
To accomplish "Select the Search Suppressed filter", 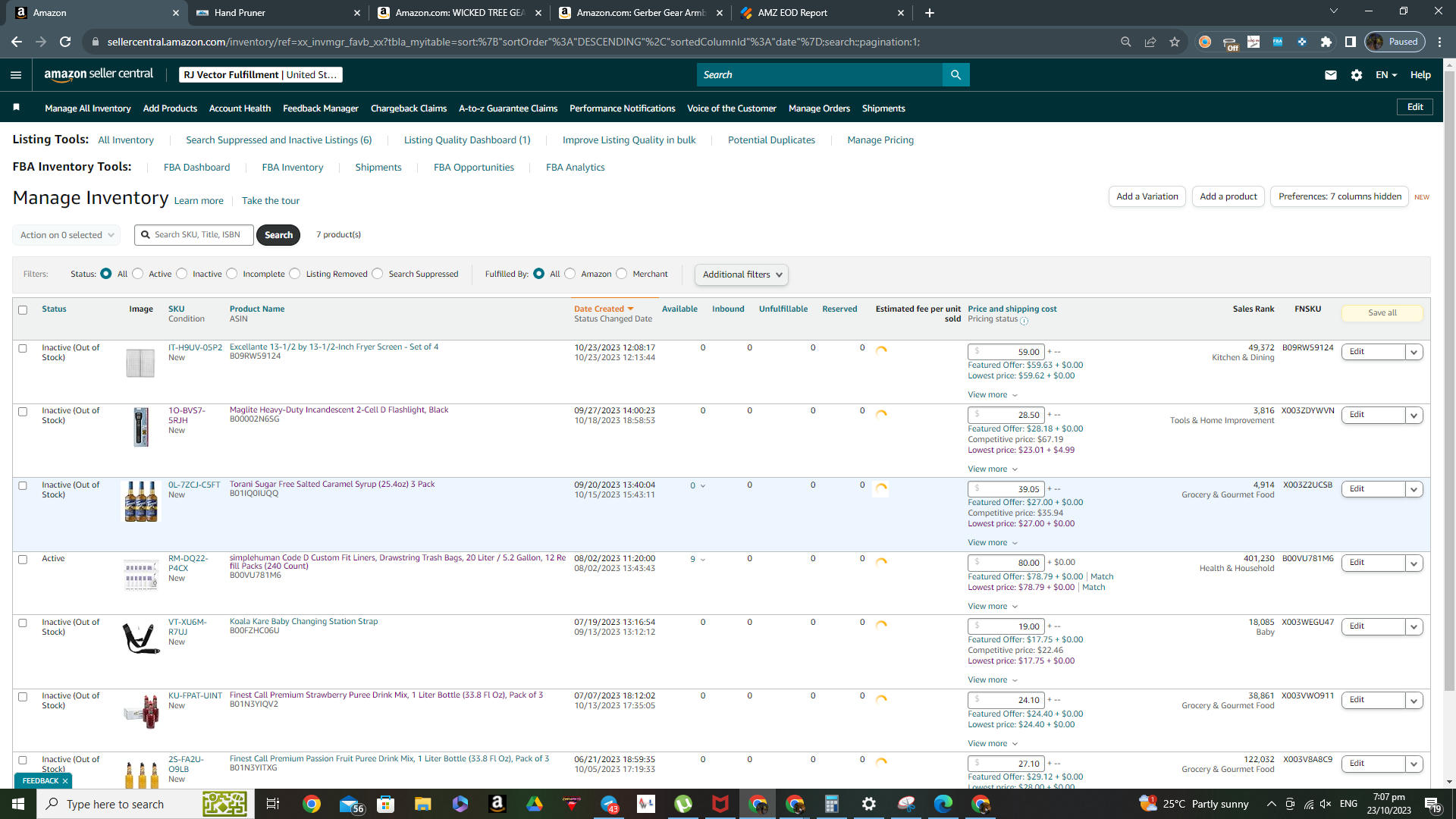I will (x=378, y=274).
